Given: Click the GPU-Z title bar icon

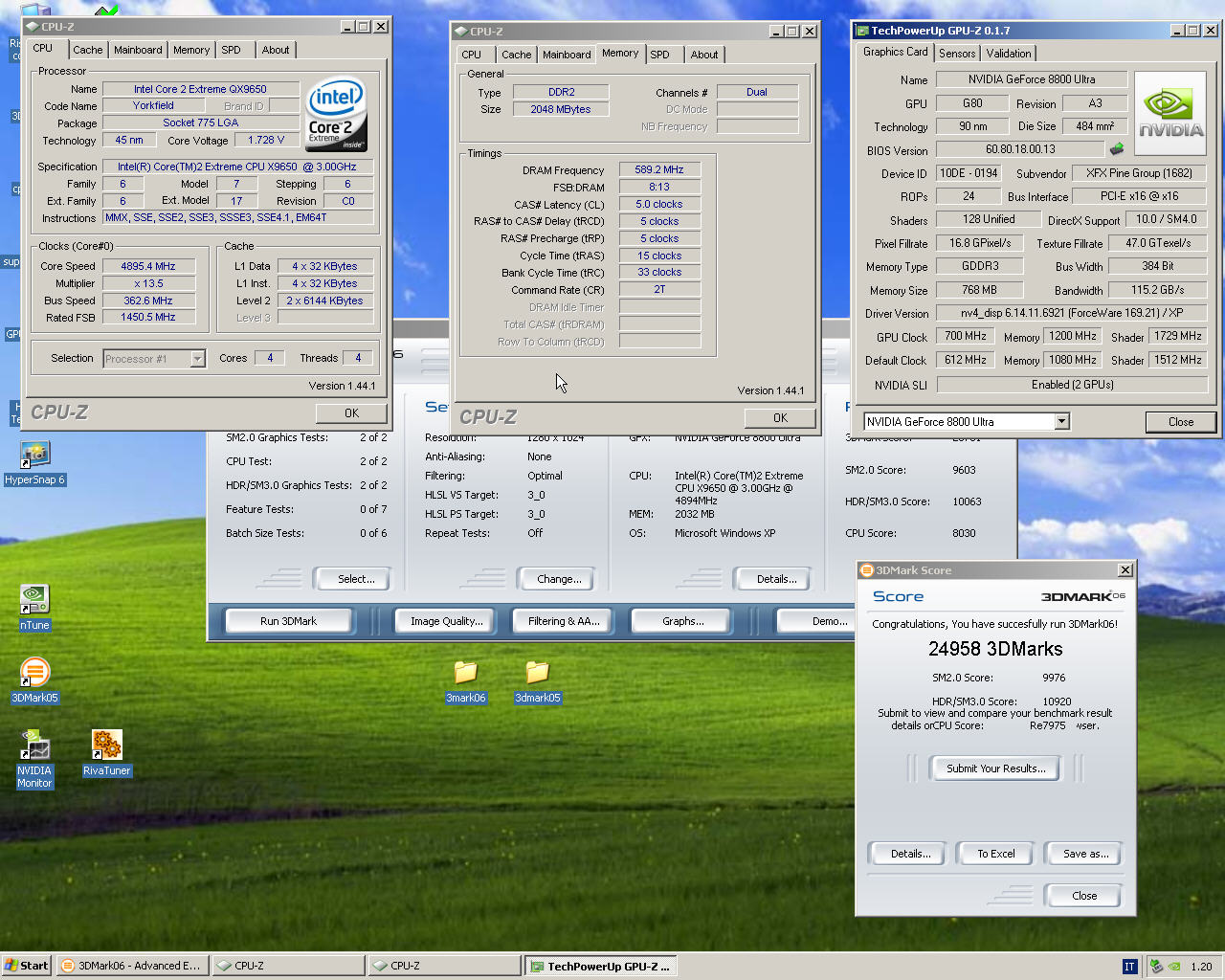Looking at the screenshot, I should (862, 31).
